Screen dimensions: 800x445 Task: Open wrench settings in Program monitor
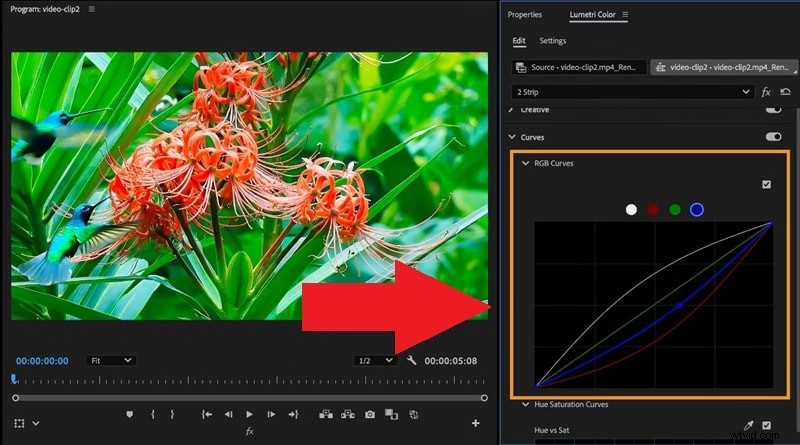(x=412, y=360)
